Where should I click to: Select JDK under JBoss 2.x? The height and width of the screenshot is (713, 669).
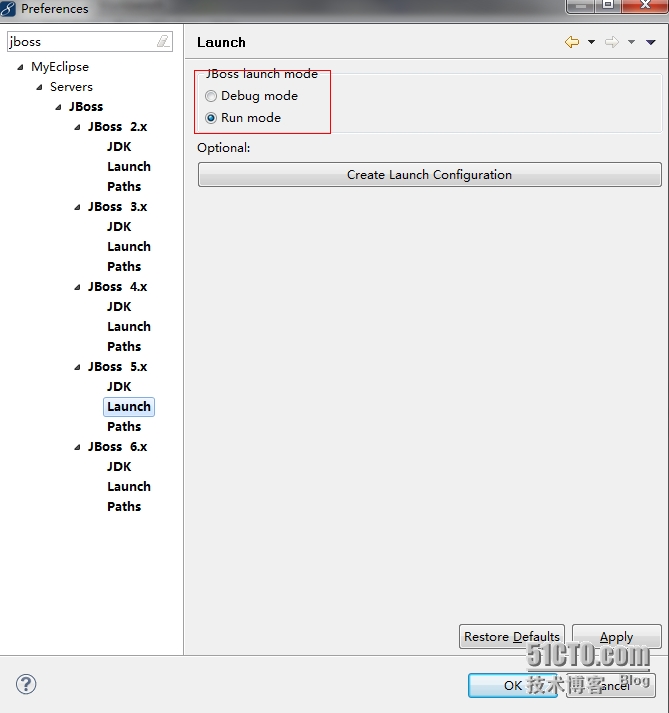click(x=119, y=146)
